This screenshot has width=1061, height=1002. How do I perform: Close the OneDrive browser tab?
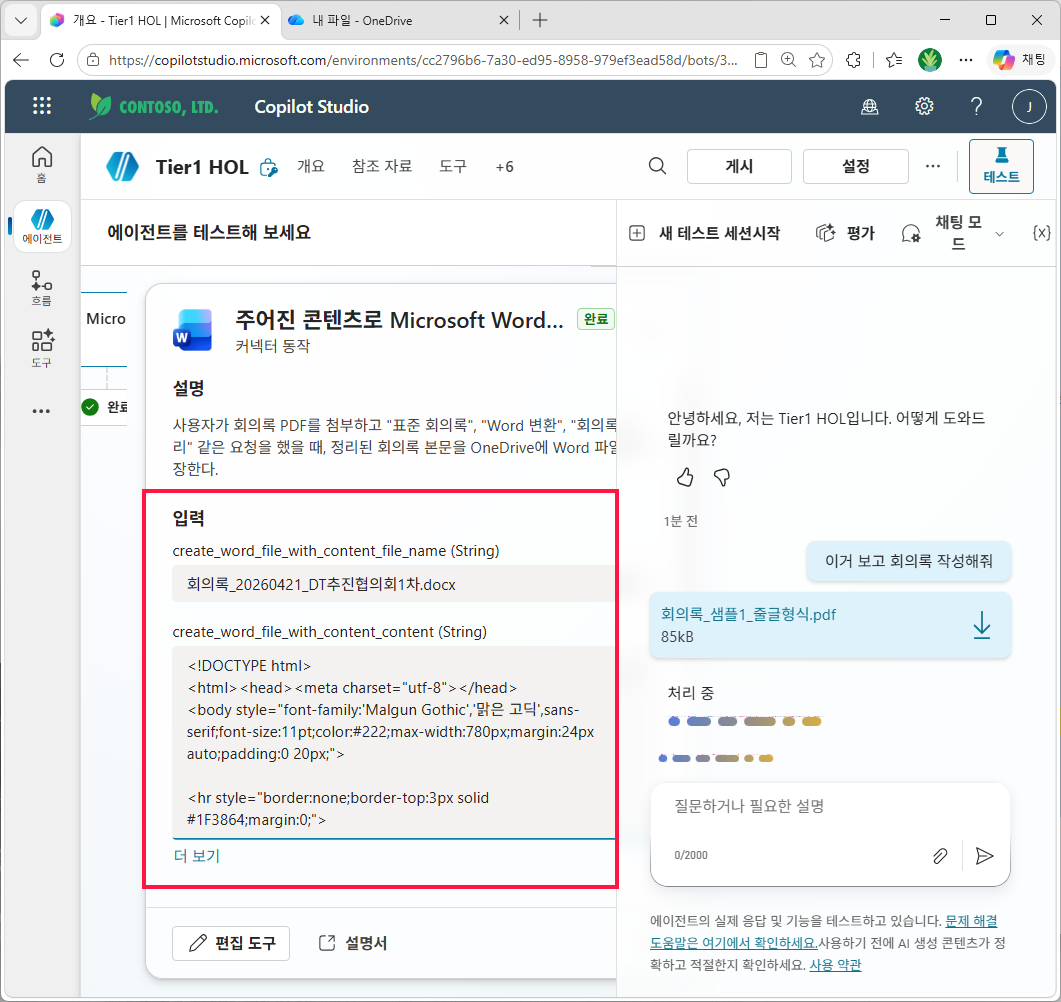(x=503, y=21)
